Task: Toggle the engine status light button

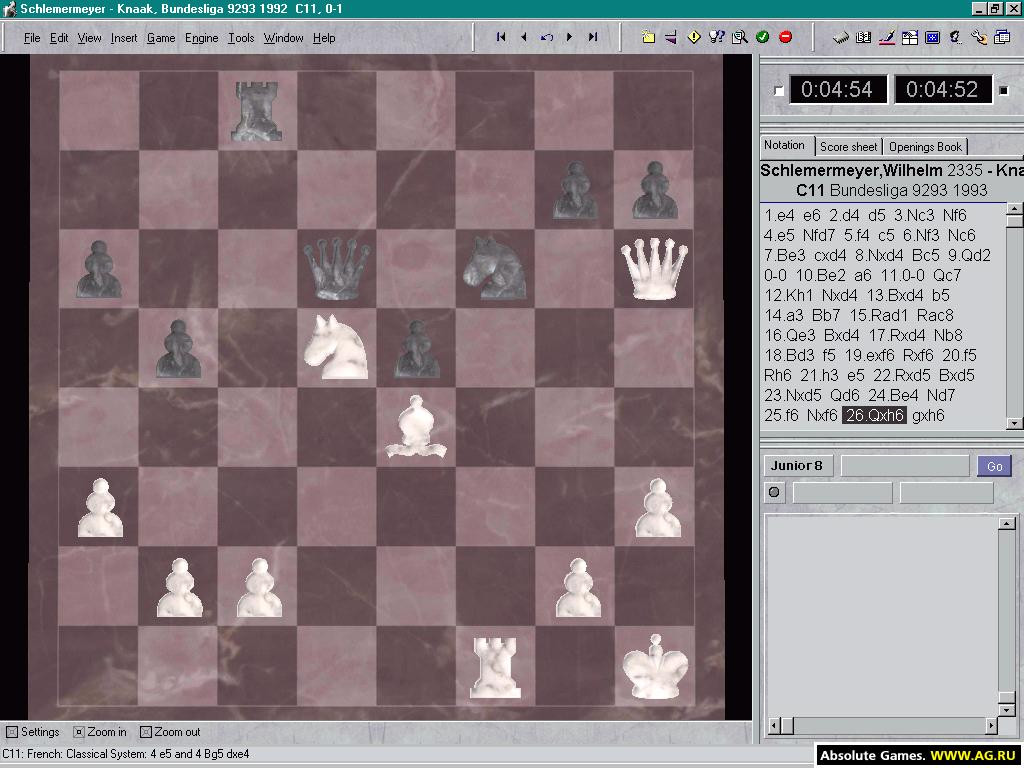Action: pos(775,492)
